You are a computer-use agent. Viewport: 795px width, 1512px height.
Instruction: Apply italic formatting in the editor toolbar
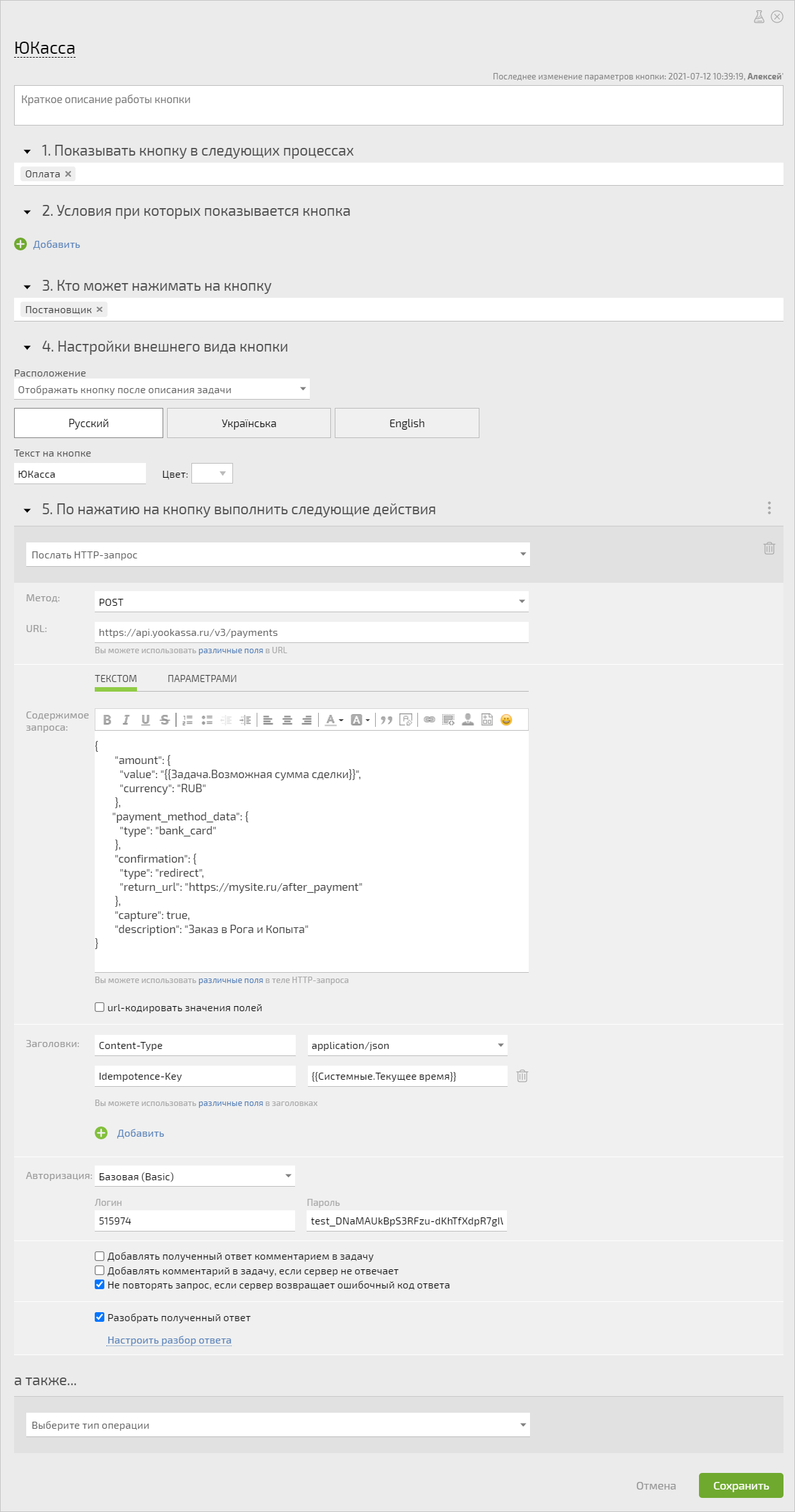tap(126, 720)
